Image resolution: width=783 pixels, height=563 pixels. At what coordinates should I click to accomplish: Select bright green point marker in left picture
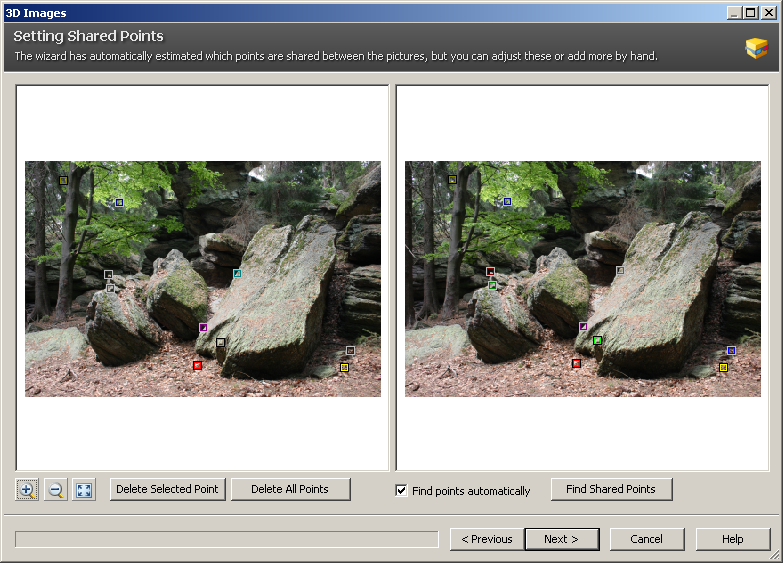(220, 342)
